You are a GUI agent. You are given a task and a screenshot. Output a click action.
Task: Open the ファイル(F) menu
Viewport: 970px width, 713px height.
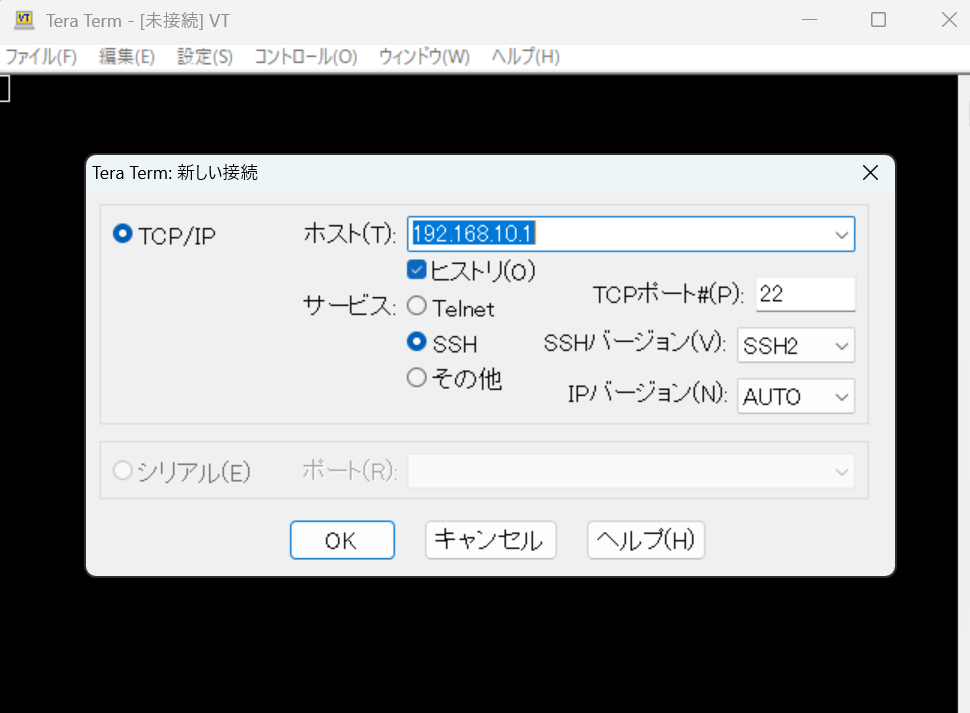(x=41, y=57)
